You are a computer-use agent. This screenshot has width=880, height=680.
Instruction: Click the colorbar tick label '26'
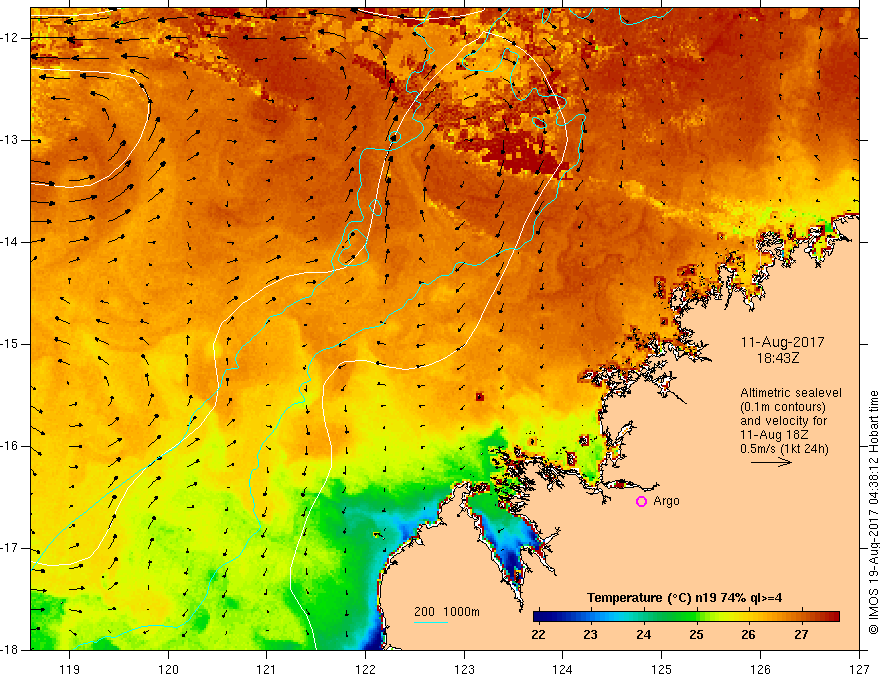pyautogui.click(x=748, y=635)
